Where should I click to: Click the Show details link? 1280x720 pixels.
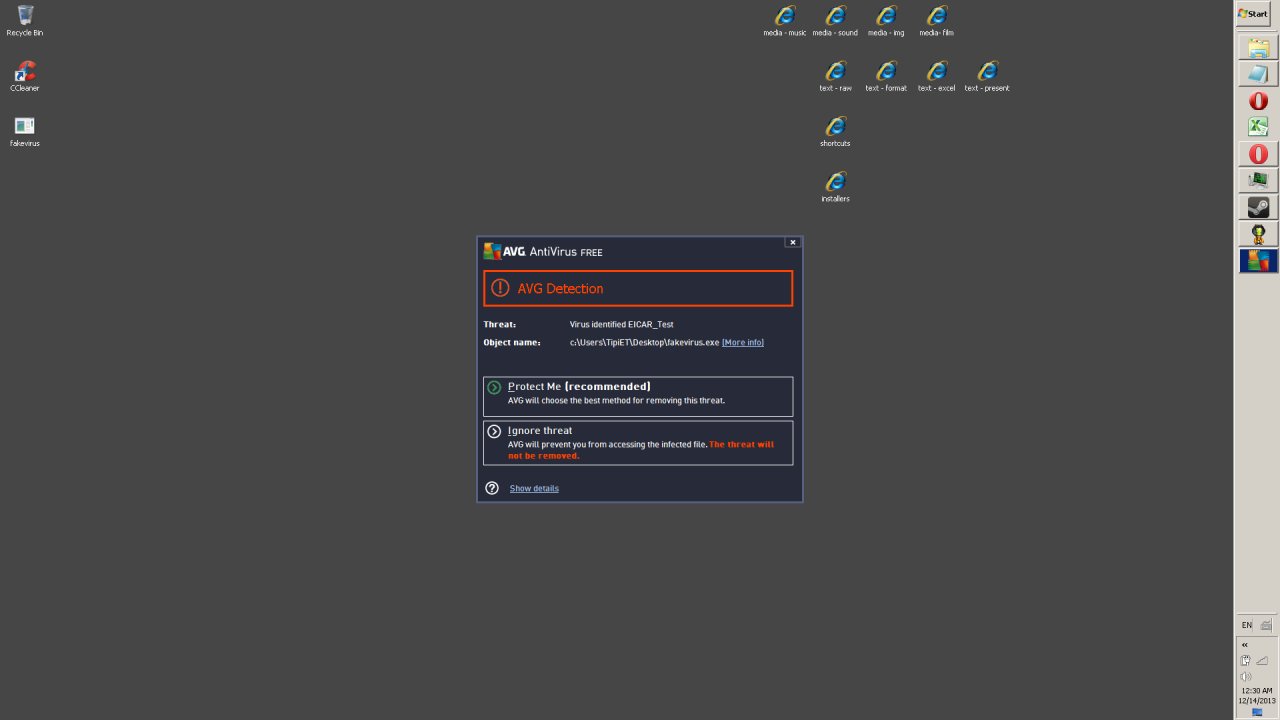tap(534, 488)
